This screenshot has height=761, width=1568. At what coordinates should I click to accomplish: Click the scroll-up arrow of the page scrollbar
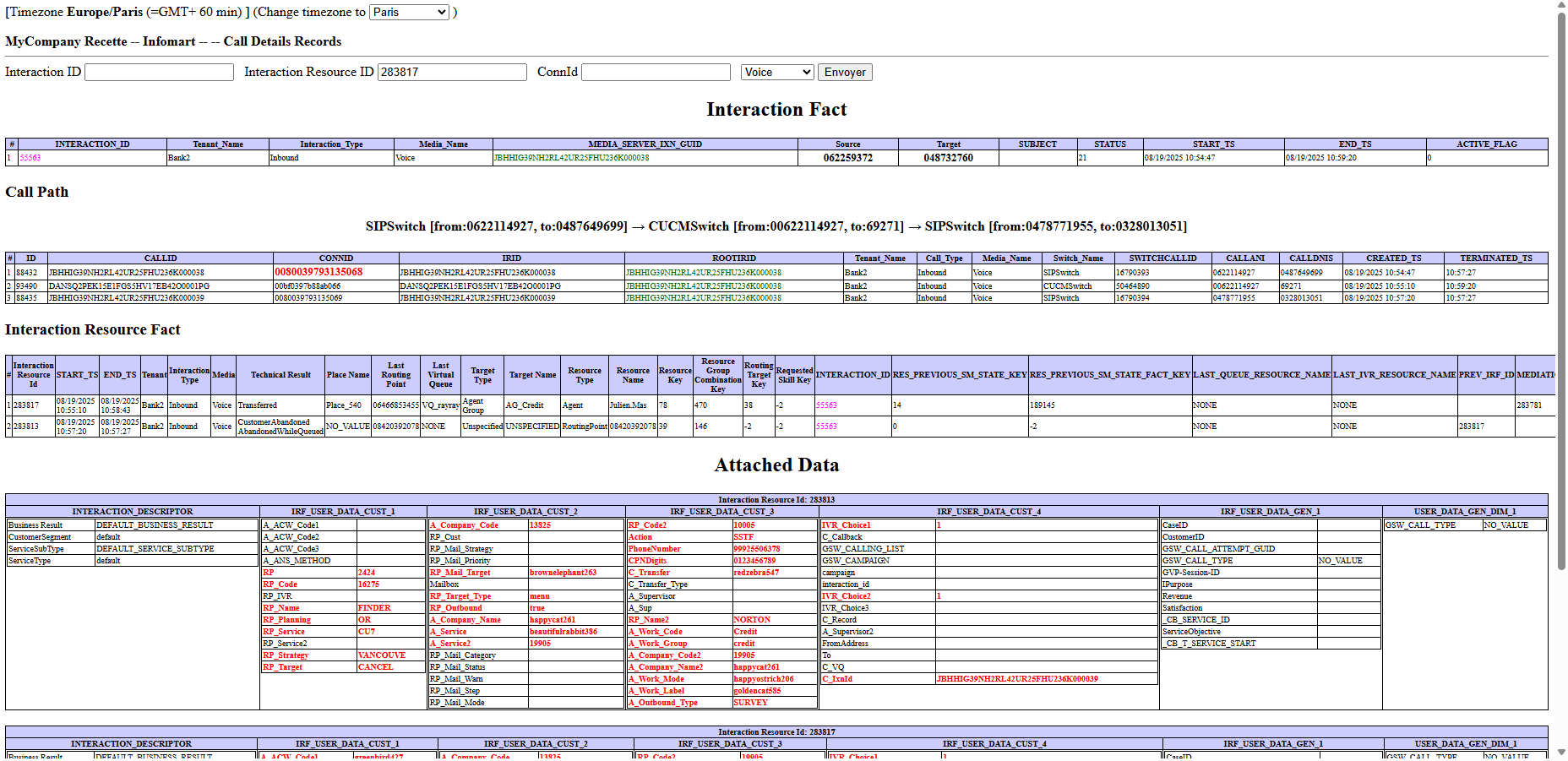click(1561, 6)
